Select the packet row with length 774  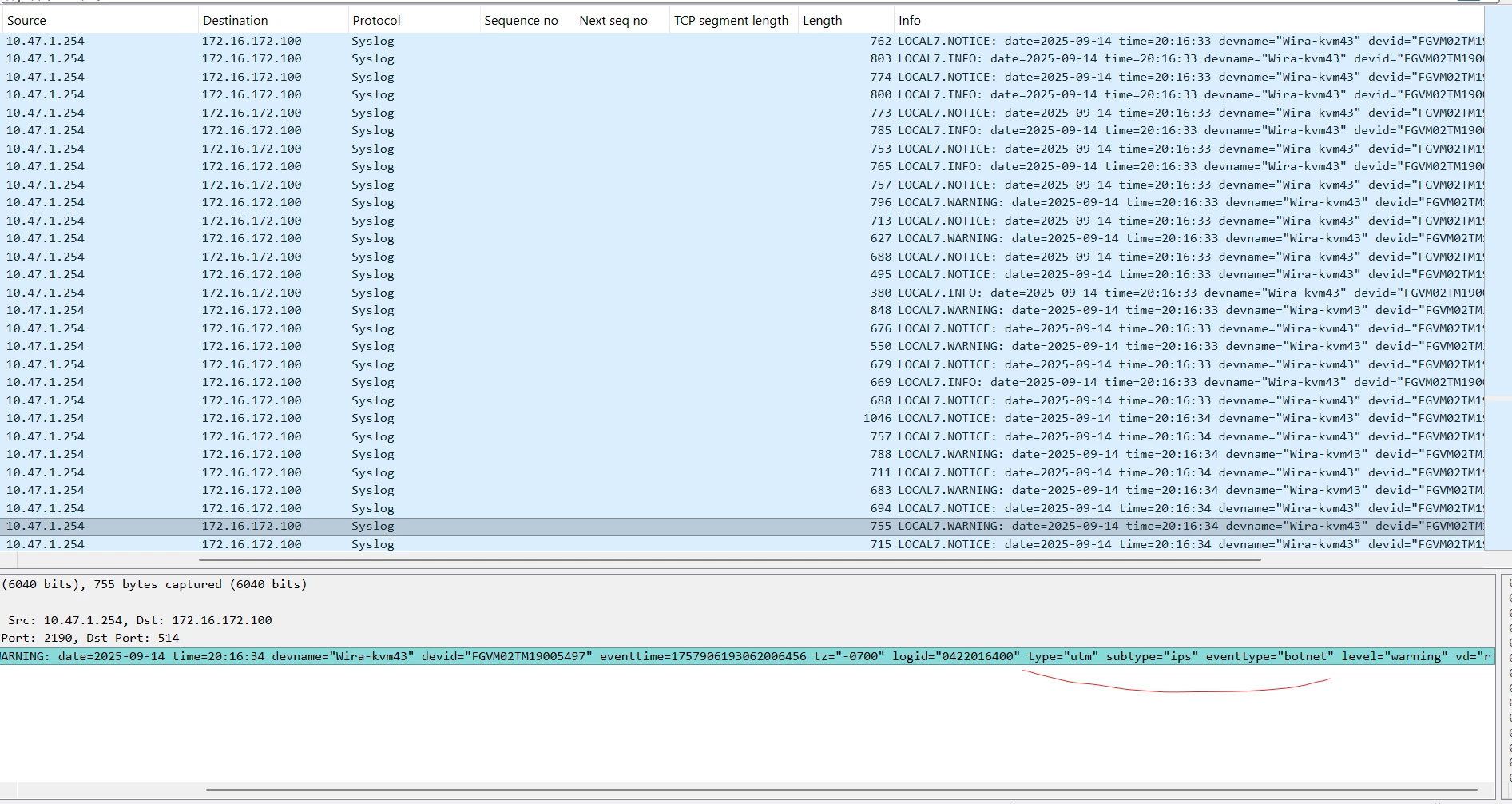click(x=742, y=77)
